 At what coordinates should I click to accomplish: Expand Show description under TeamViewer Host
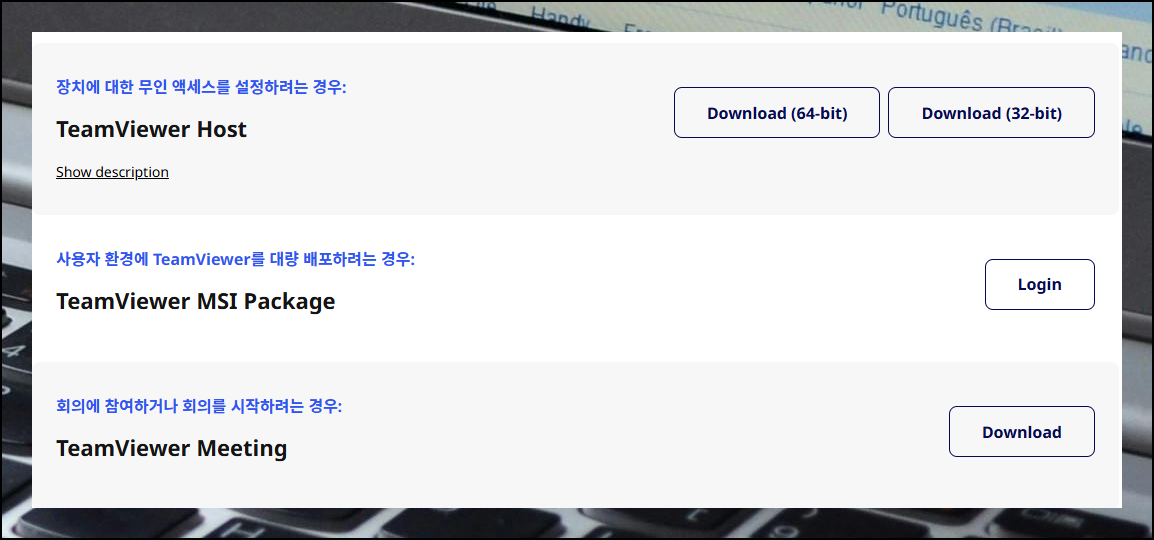112,172
